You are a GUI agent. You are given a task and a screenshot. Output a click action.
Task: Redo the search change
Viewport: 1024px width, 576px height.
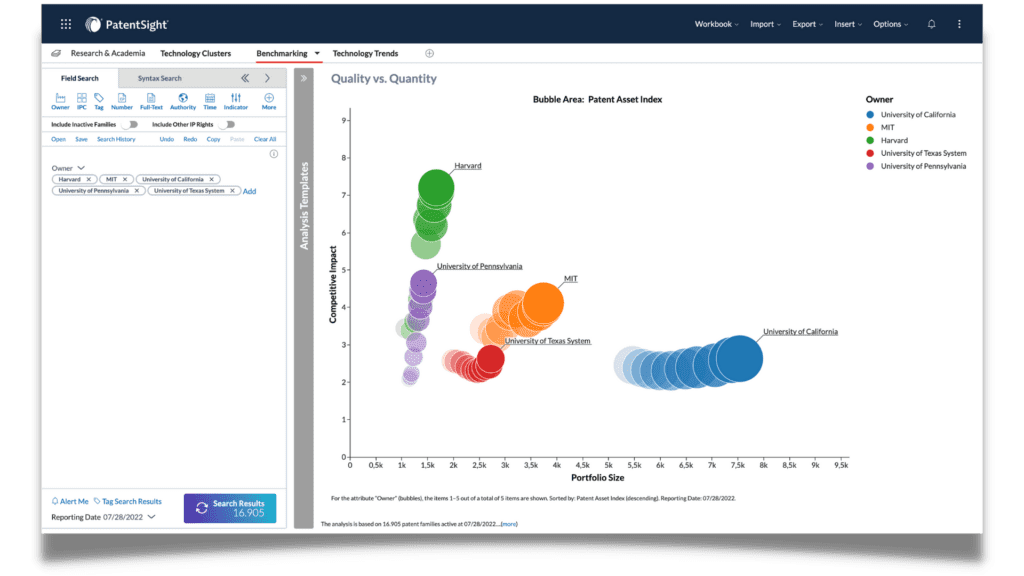[190, 139]
